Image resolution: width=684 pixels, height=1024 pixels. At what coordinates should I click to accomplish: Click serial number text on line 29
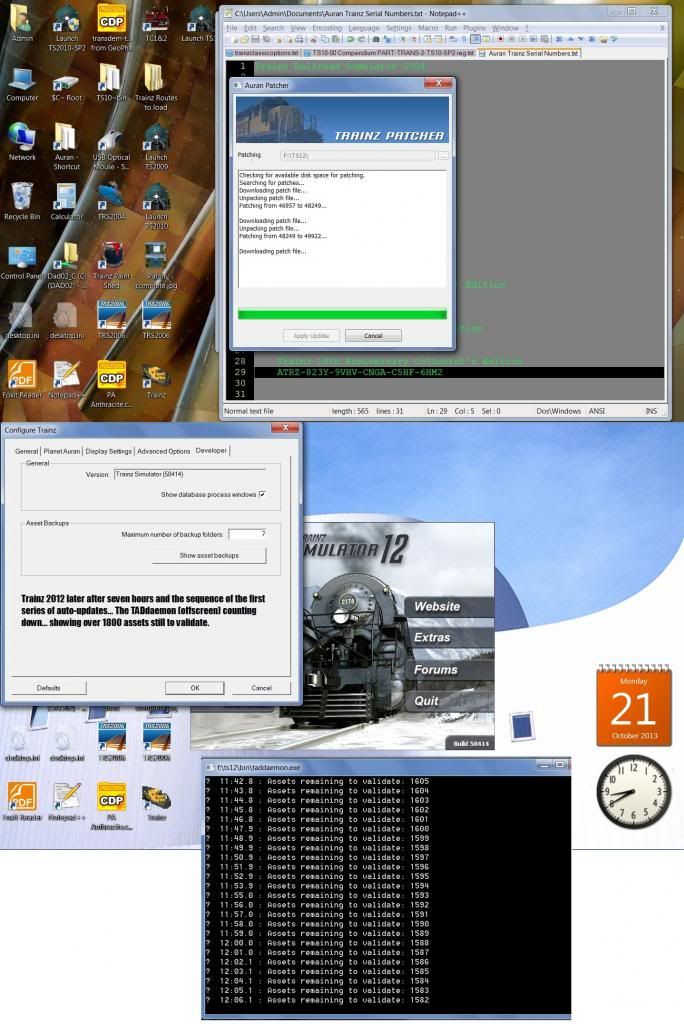(359, 372)
